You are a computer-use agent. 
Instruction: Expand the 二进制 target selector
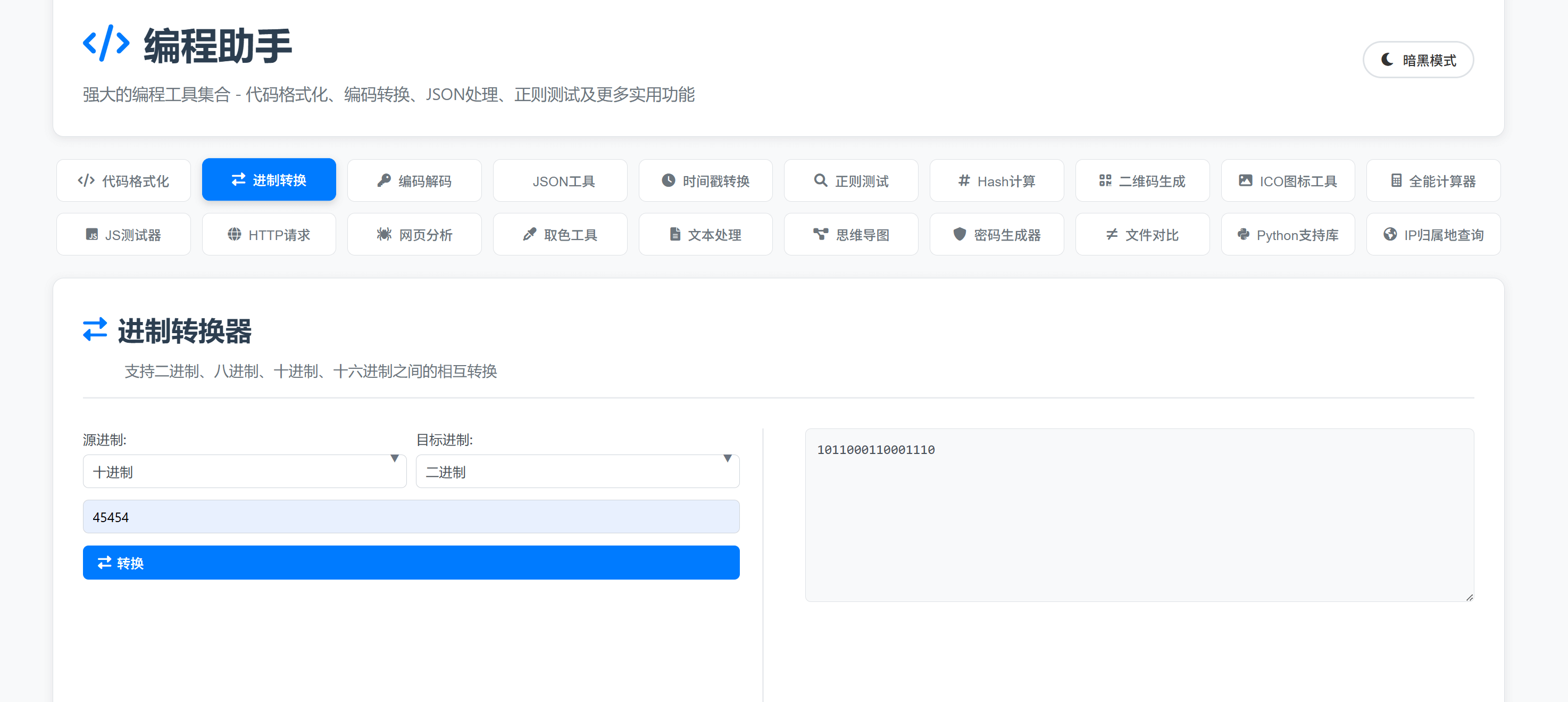577,470
